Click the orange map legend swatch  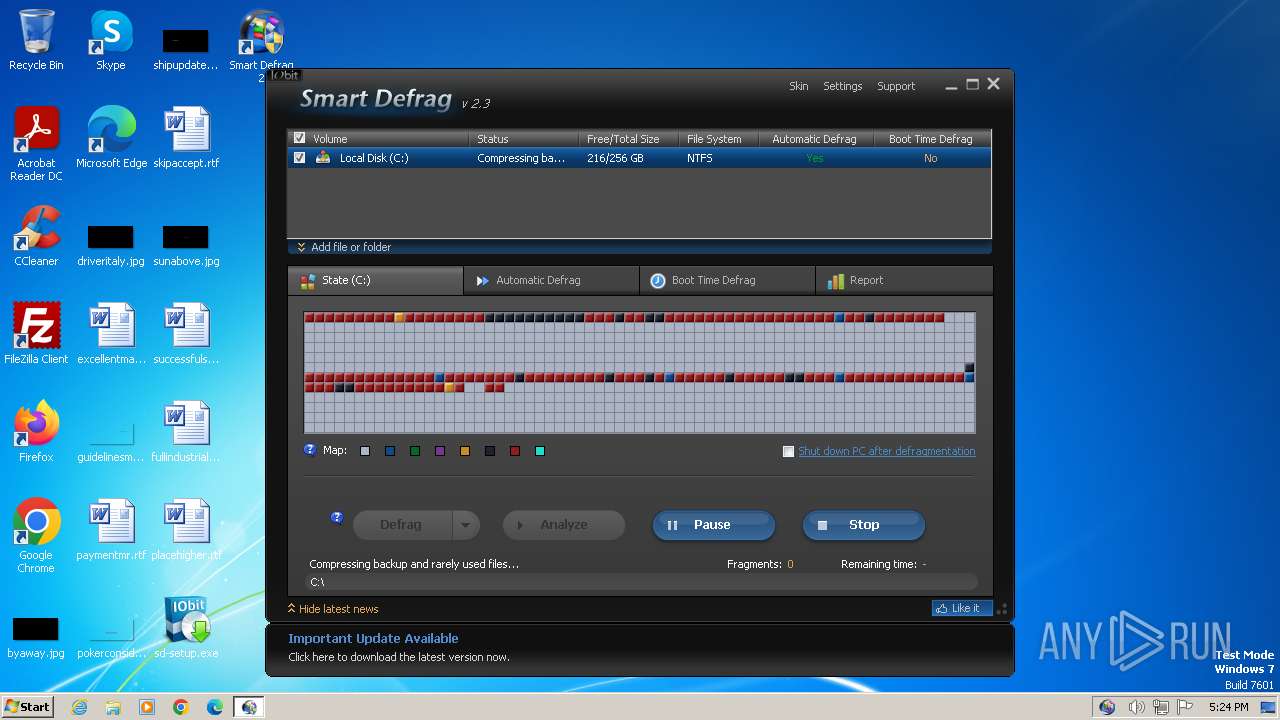[465, 451]
